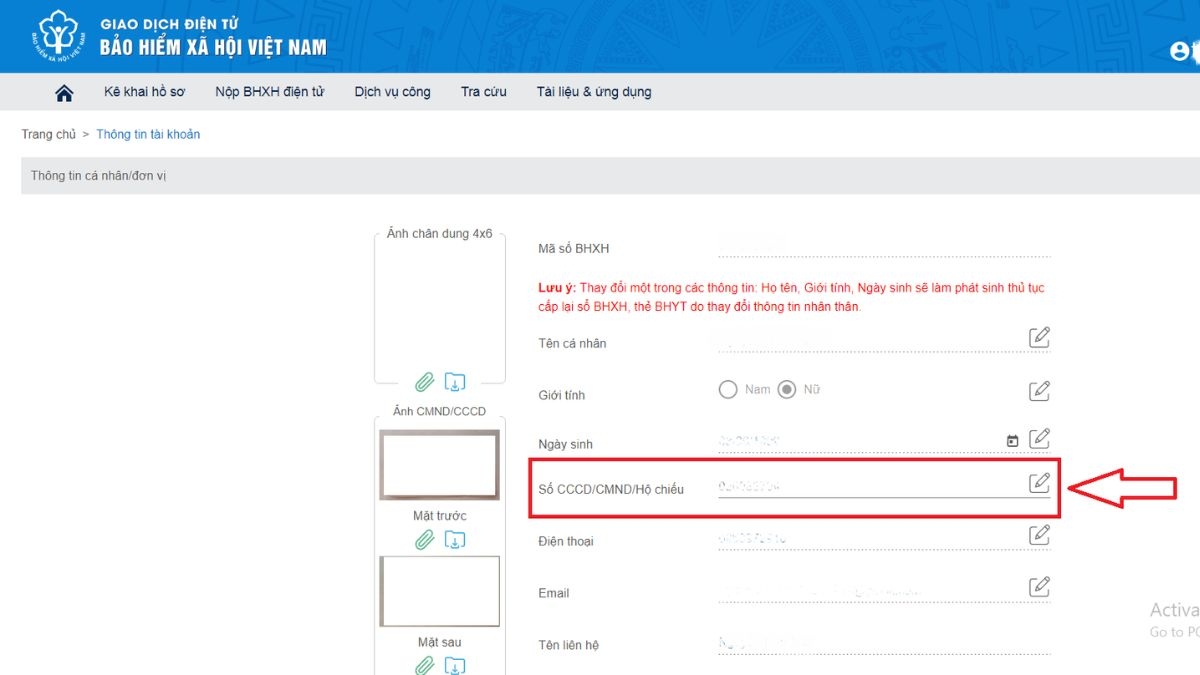1200x675 pixels.
Task: Download the Mặt sau ID image
Action: point(455,665)
